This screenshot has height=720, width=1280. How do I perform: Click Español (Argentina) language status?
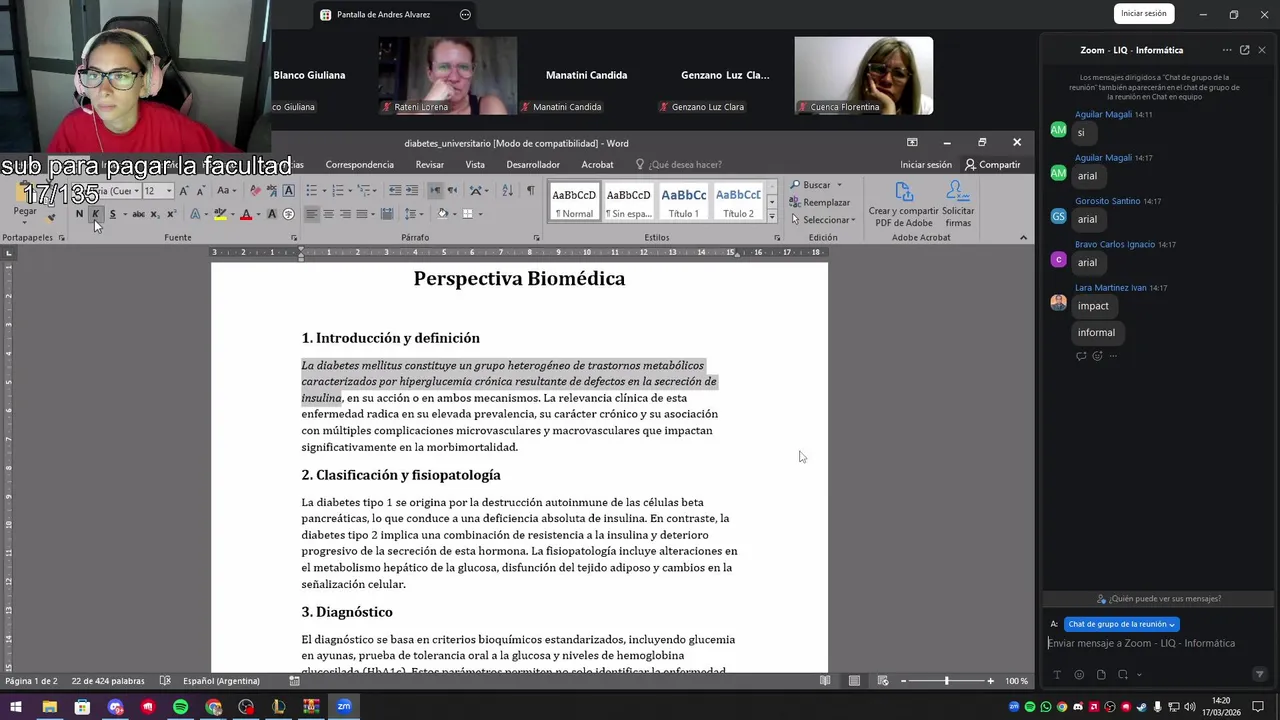pyautogui.click(x=221, y=681)
